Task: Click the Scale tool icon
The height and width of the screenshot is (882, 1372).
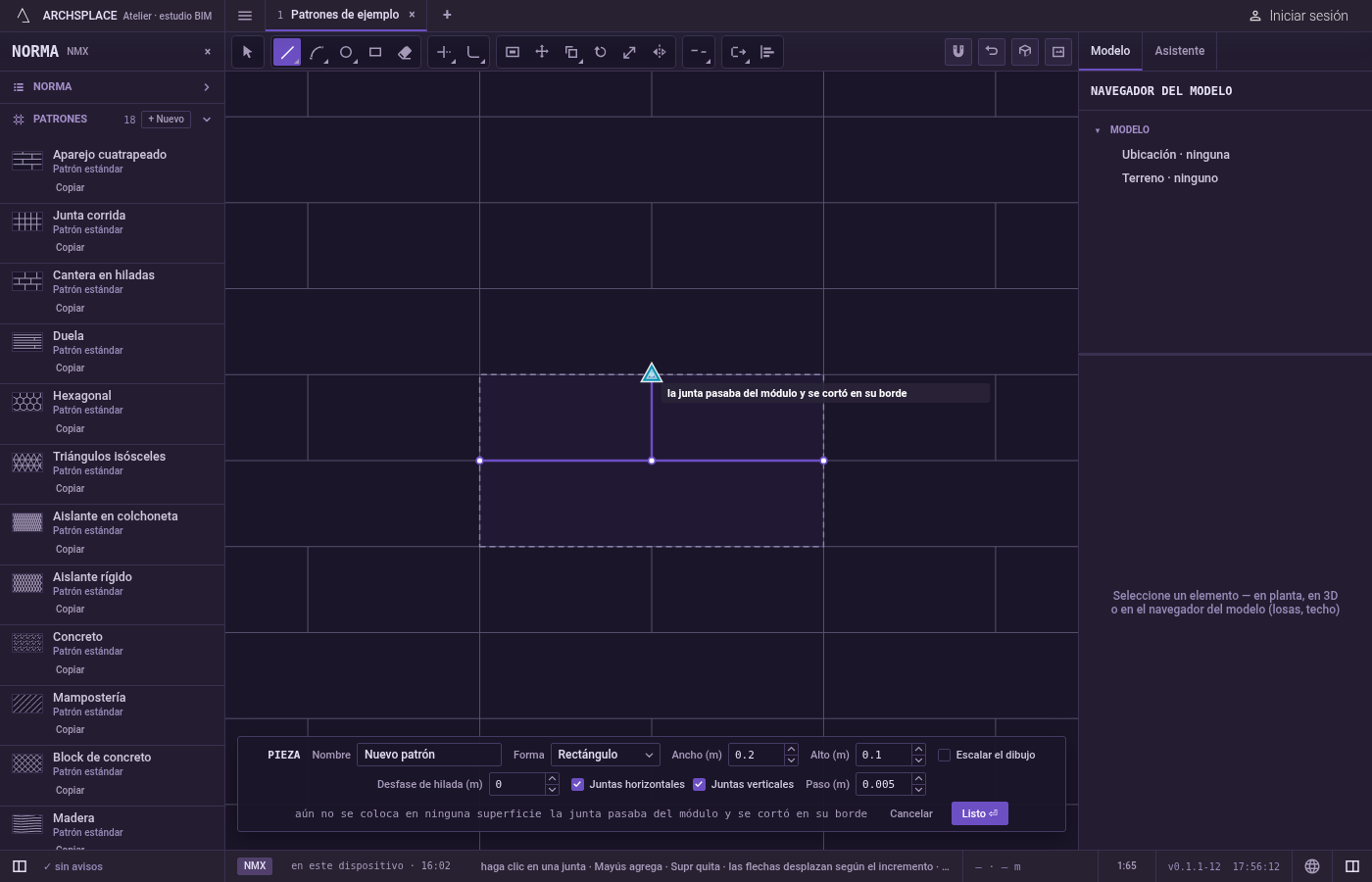Action: pos(630,52)
